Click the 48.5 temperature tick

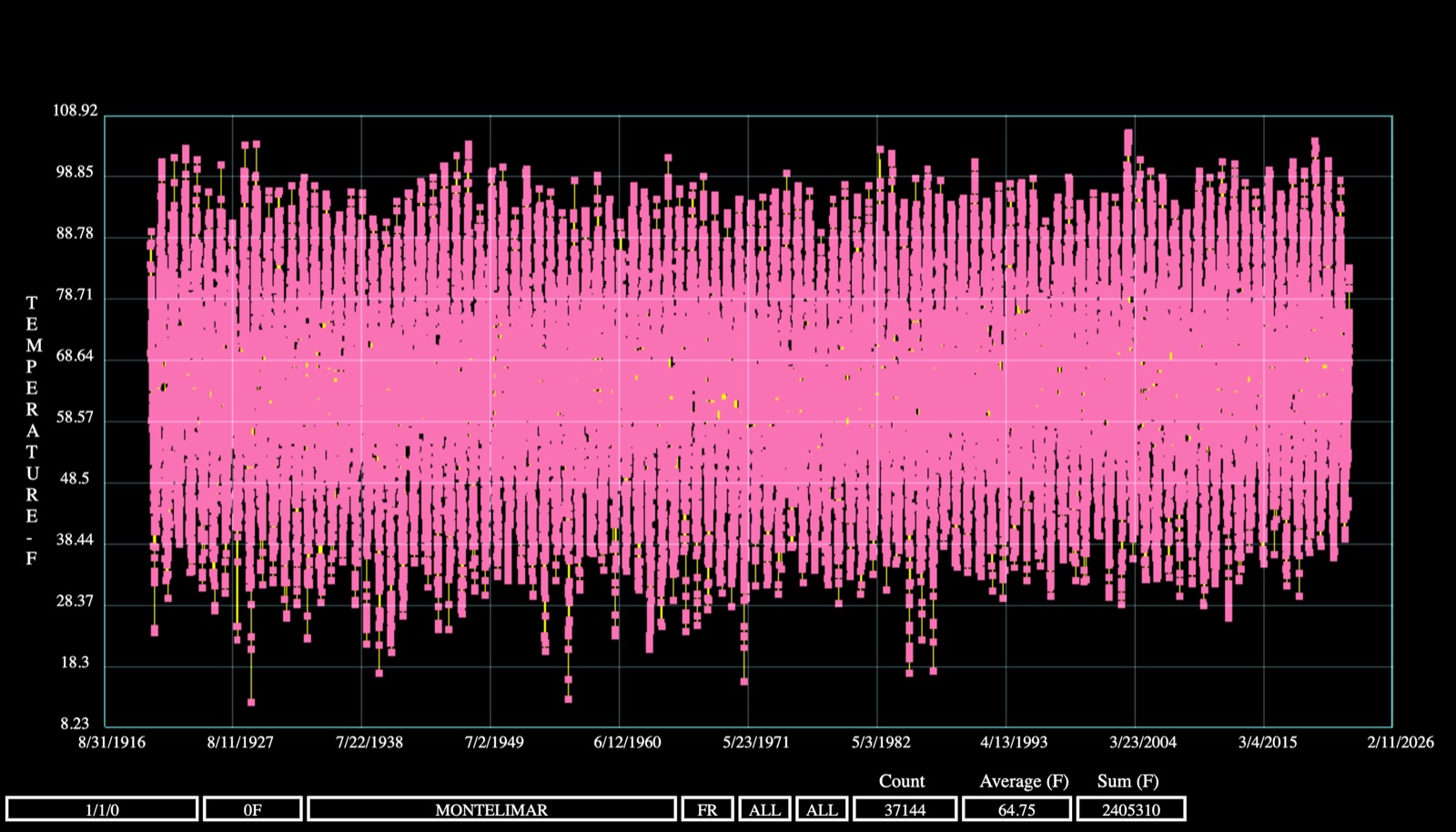click(75, 479)
